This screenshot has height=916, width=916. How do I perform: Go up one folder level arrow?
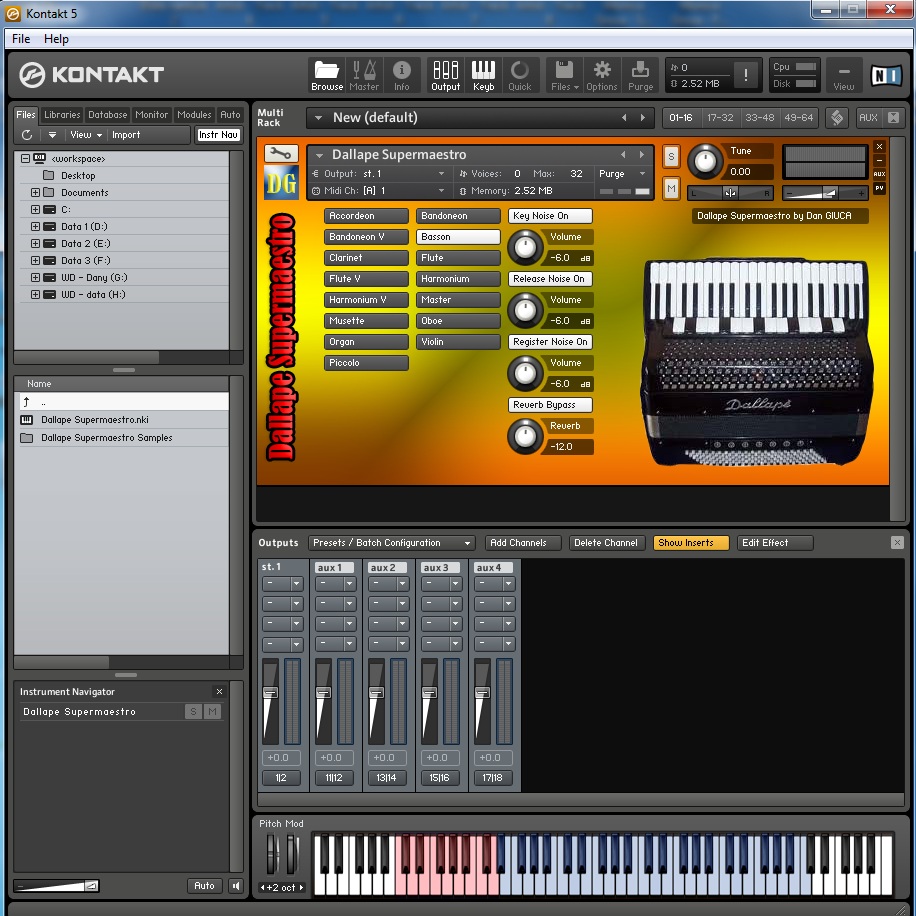pos(26,401)
